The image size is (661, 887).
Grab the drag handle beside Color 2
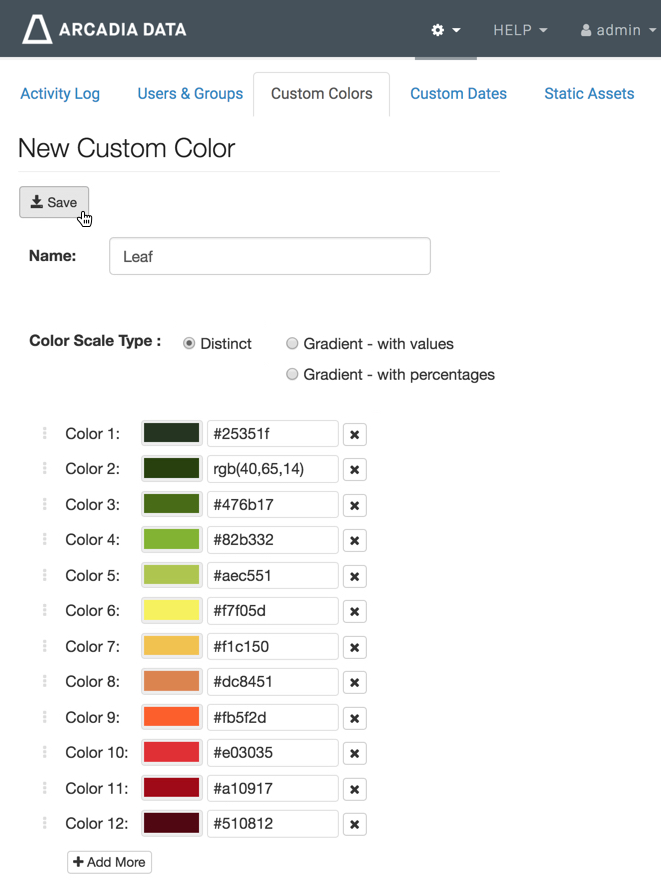[x=45, y=468]
